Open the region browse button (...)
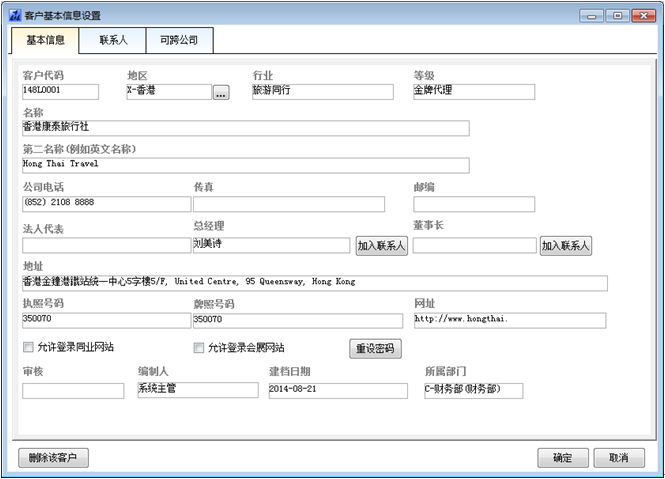The height and width of the screenshot is (479, 665). [221, 92]
